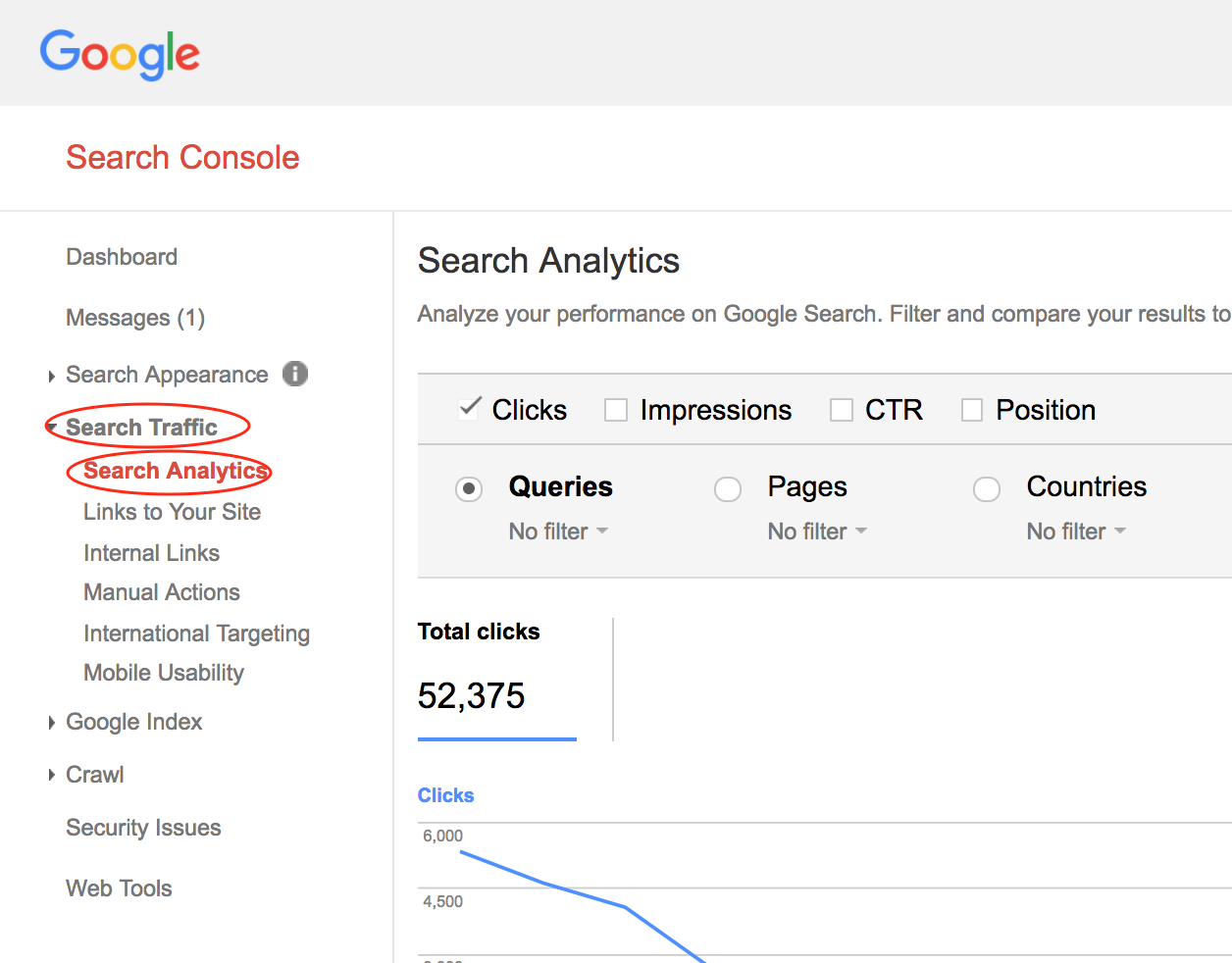Select the Pages radio button
Viewport: 1232px width, 963px height.
tap(728, 488)
